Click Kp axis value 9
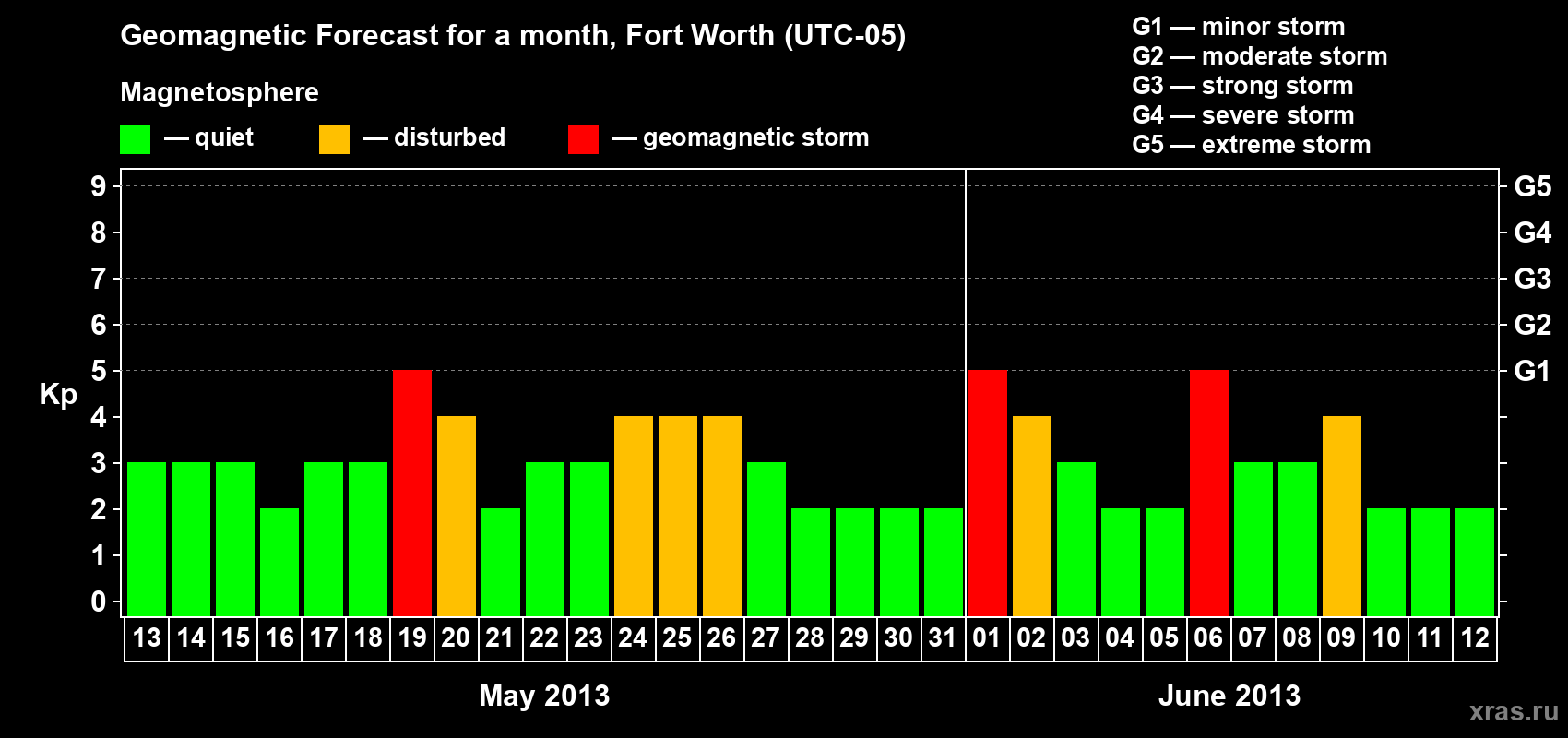The width and height of the screenshot is (1568, 738). [x=99, y=186]
